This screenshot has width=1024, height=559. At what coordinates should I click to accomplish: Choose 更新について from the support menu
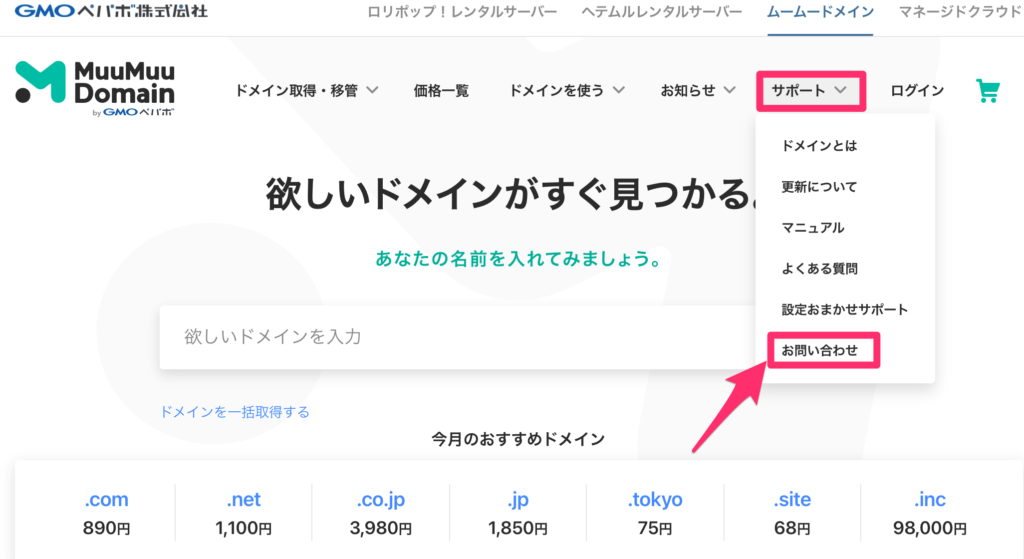click(819, 187)
